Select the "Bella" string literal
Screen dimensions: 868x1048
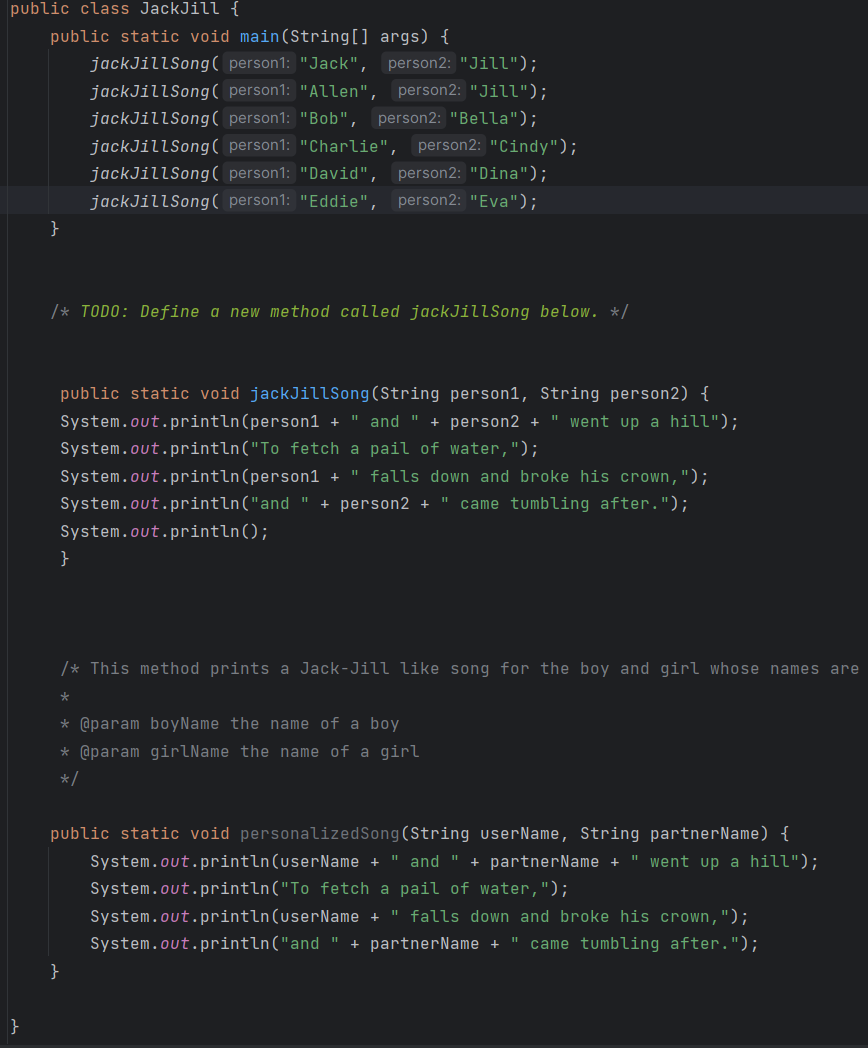pos(482,117)
